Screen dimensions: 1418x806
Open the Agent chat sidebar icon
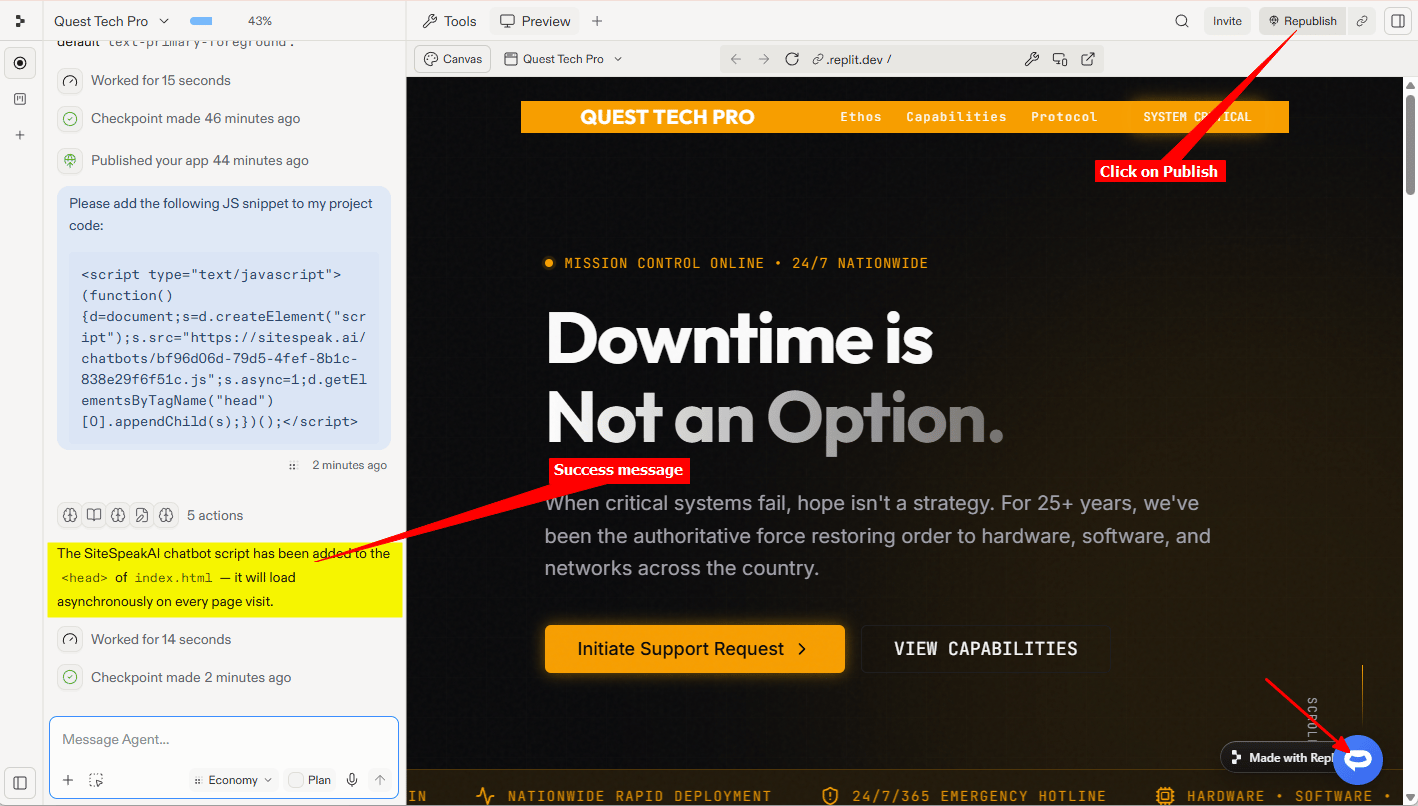[20, 63]
